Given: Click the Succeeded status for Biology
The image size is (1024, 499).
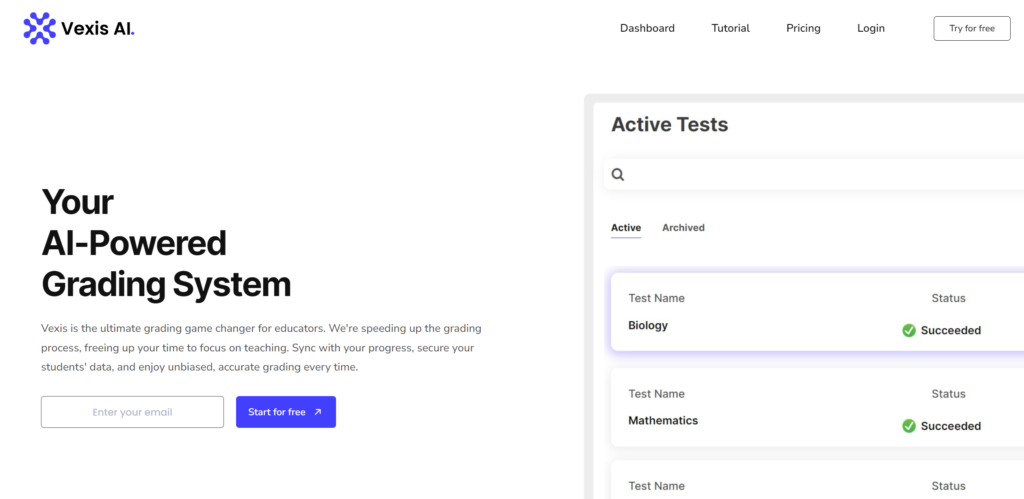Looking at the screenshot, I should [950, 330].
